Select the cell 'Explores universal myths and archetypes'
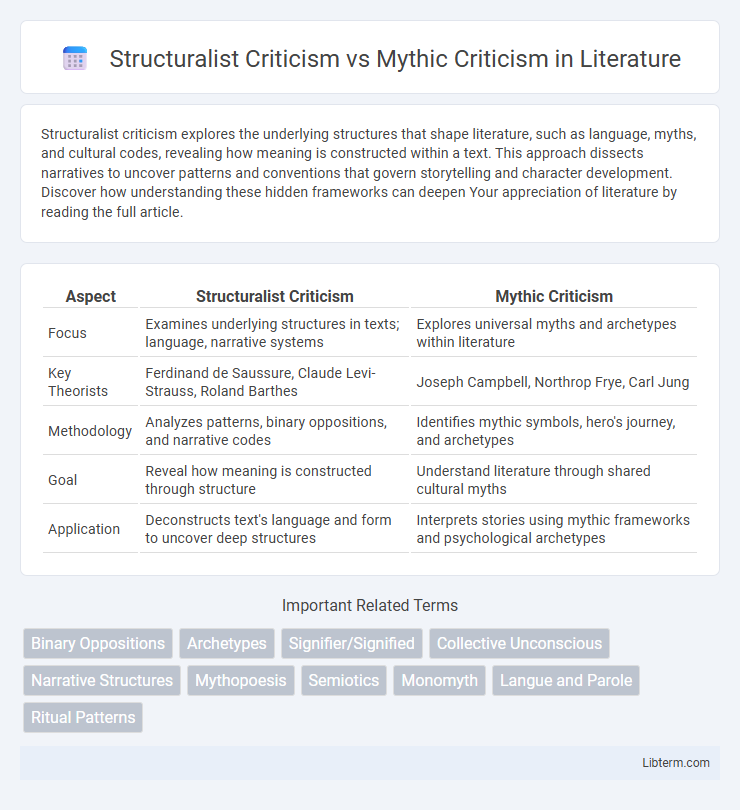 554,333
